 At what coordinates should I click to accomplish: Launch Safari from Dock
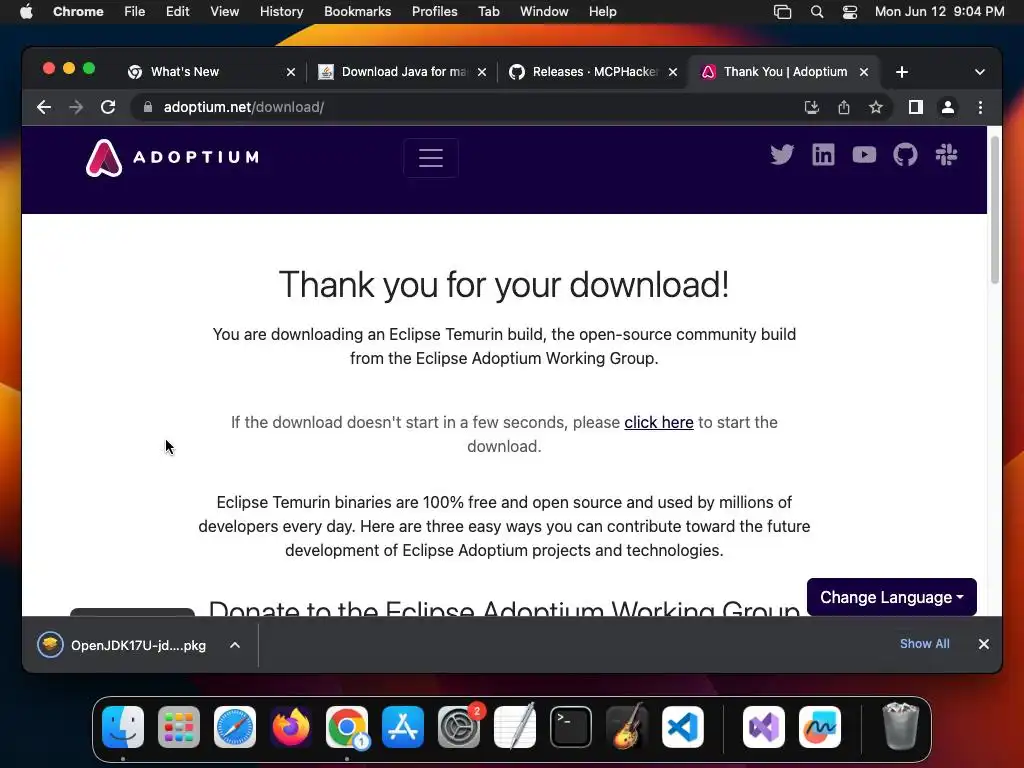pos(235,727)
